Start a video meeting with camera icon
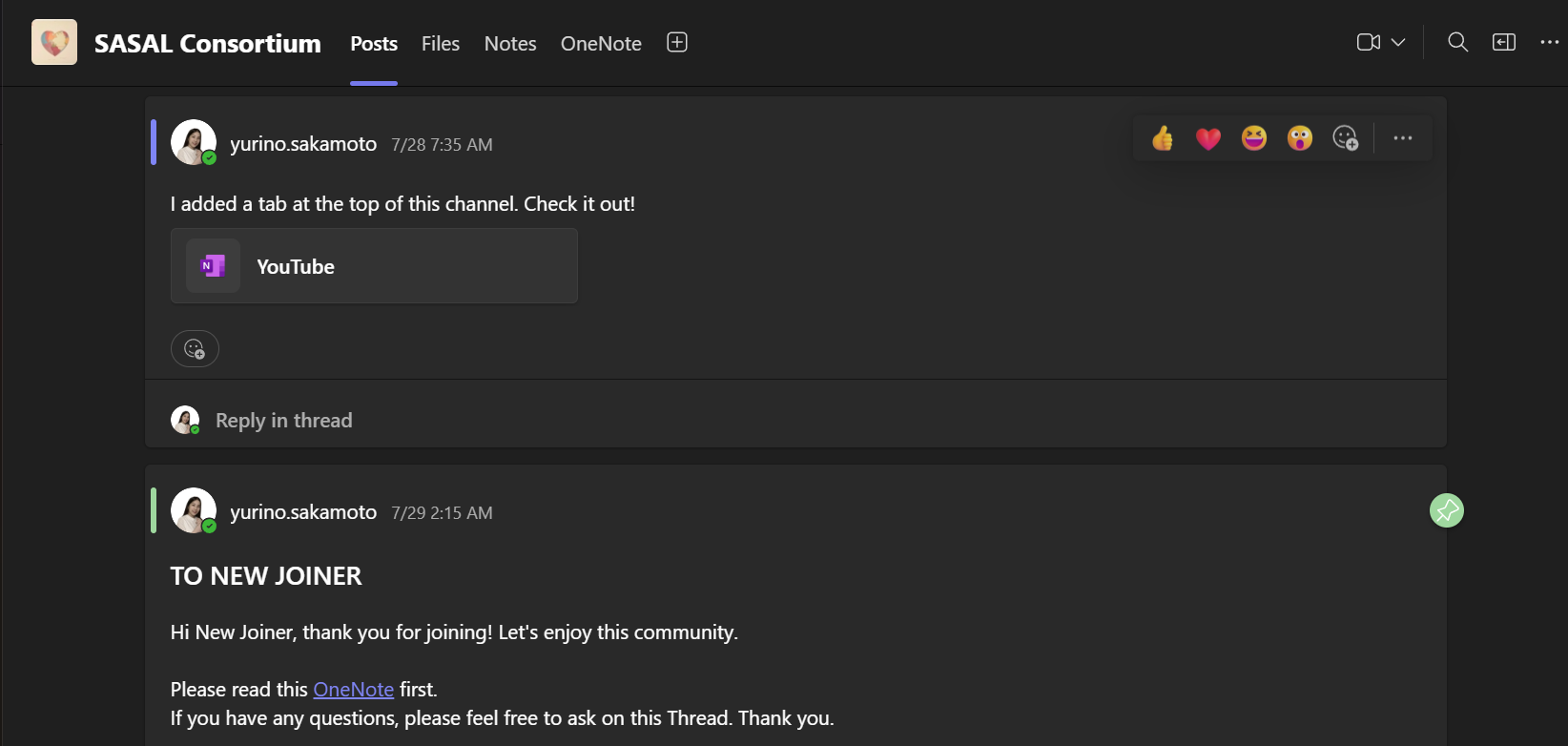 1369,43
